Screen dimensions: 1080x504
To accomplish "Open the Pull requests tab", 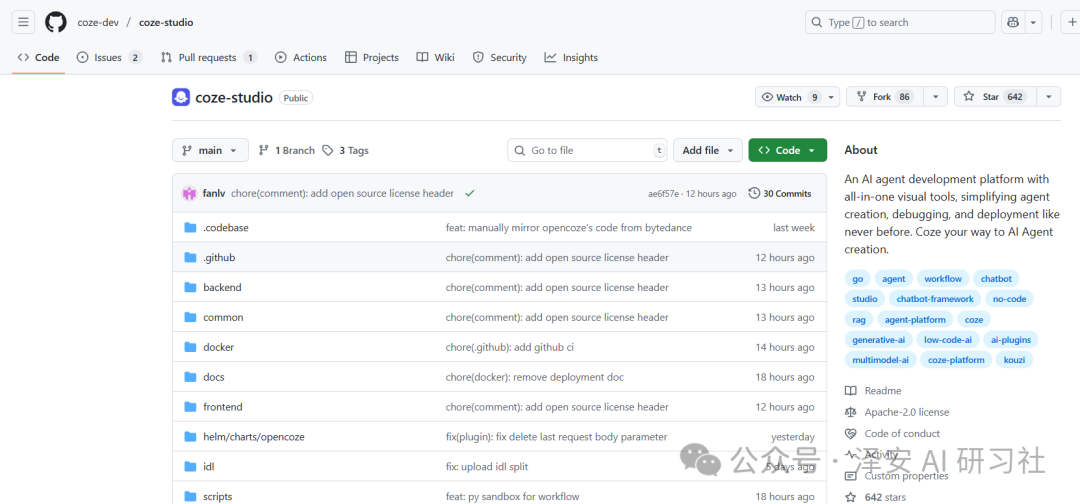I will pos(209,58).
